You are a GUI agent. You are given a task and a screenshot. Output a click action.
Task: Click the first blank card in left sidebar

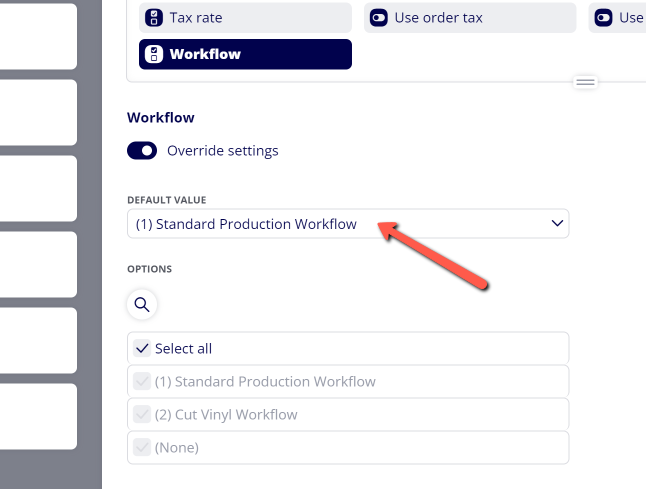38,36
